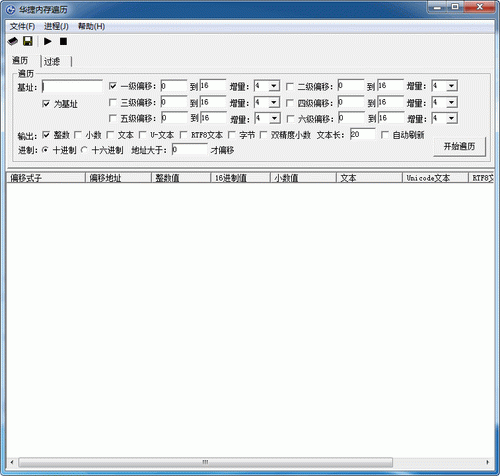This screenshot has height=476, width=500.
Task: Click the black square stop icon
Action: 63,41
